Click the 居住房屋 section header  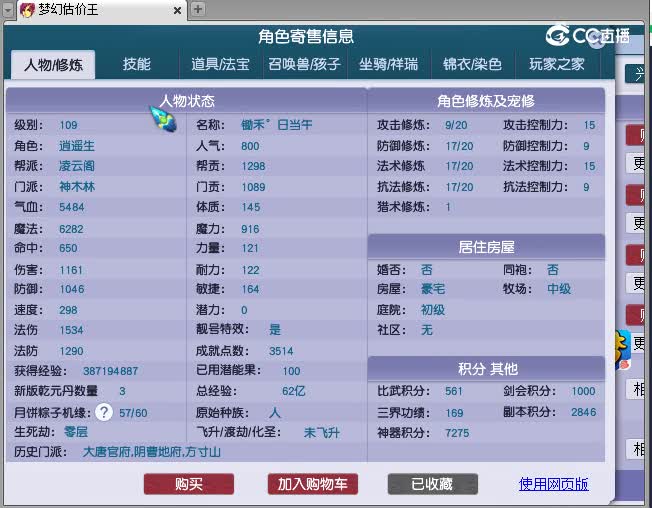click(x=486, y=247)
